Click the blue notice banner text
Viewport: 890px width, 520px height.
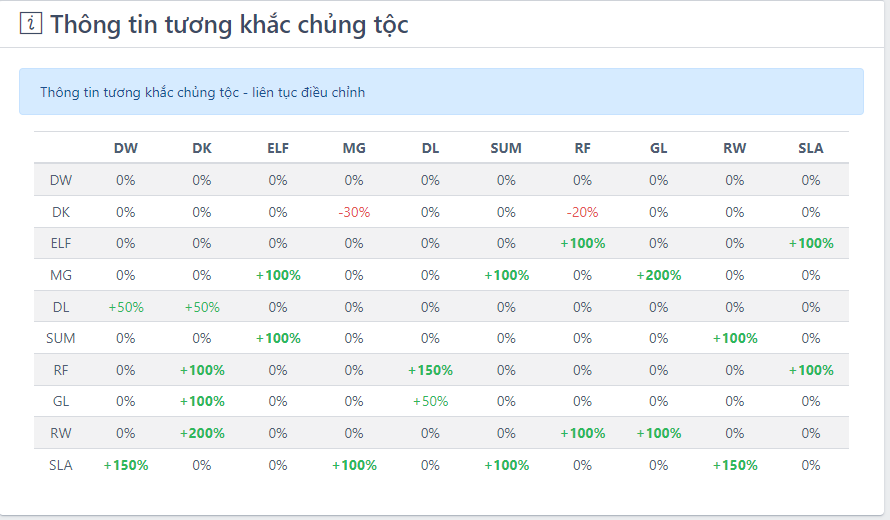coord(203,92)
